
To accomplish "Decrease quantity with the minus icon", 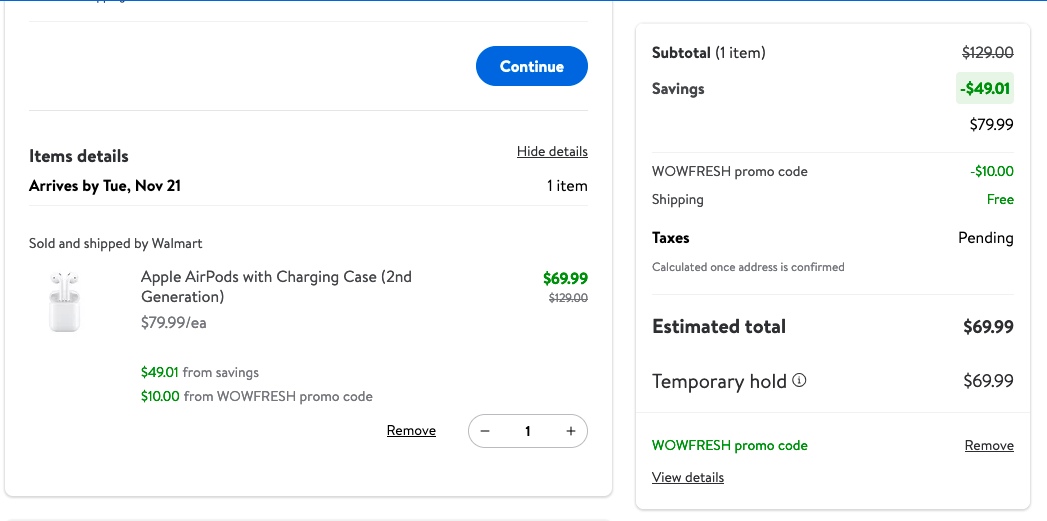I will coord(485,431).
